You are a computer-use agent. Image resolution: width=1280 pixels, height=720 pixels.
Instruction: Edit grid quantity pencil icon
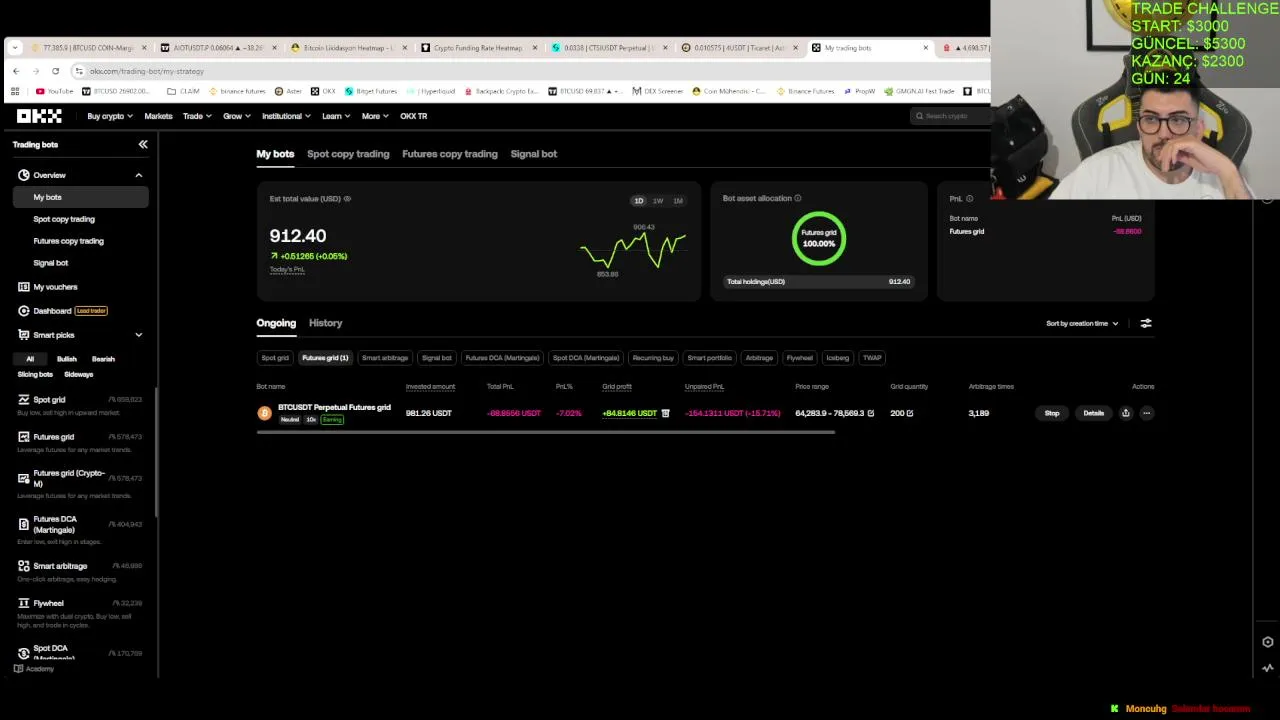point(909,413)
